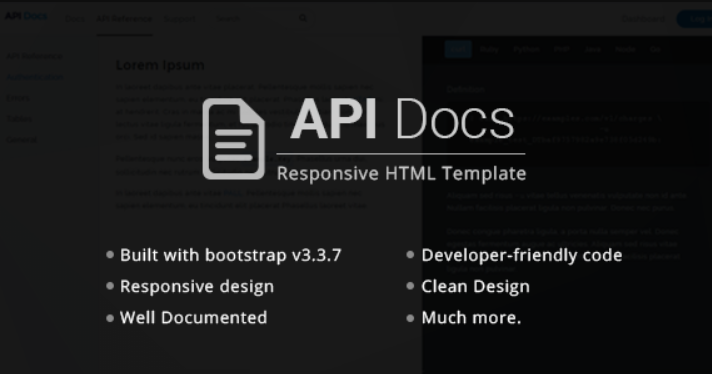Click the 'Well Documented' bullet text

coord(193,317)
